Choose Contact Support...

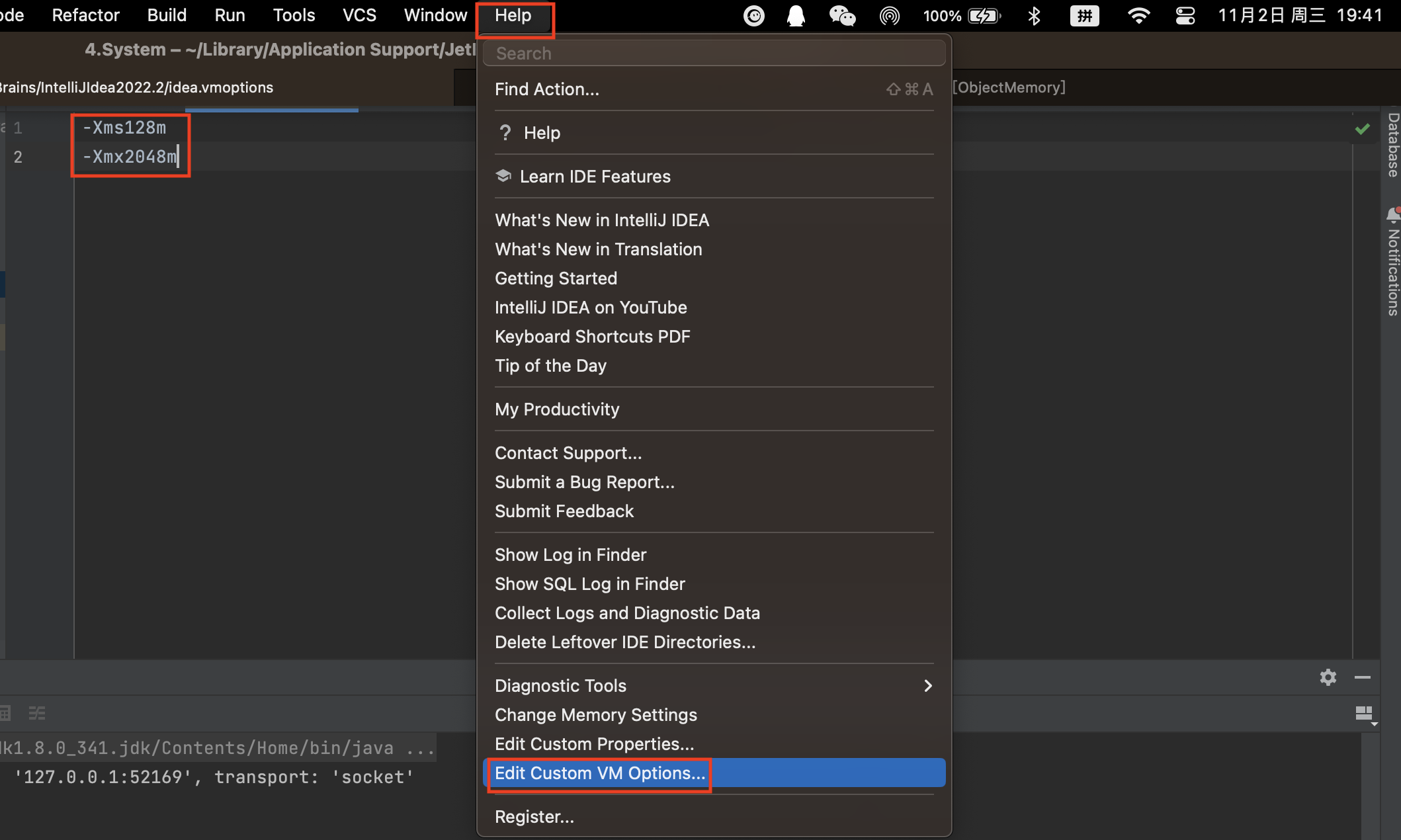714,453
